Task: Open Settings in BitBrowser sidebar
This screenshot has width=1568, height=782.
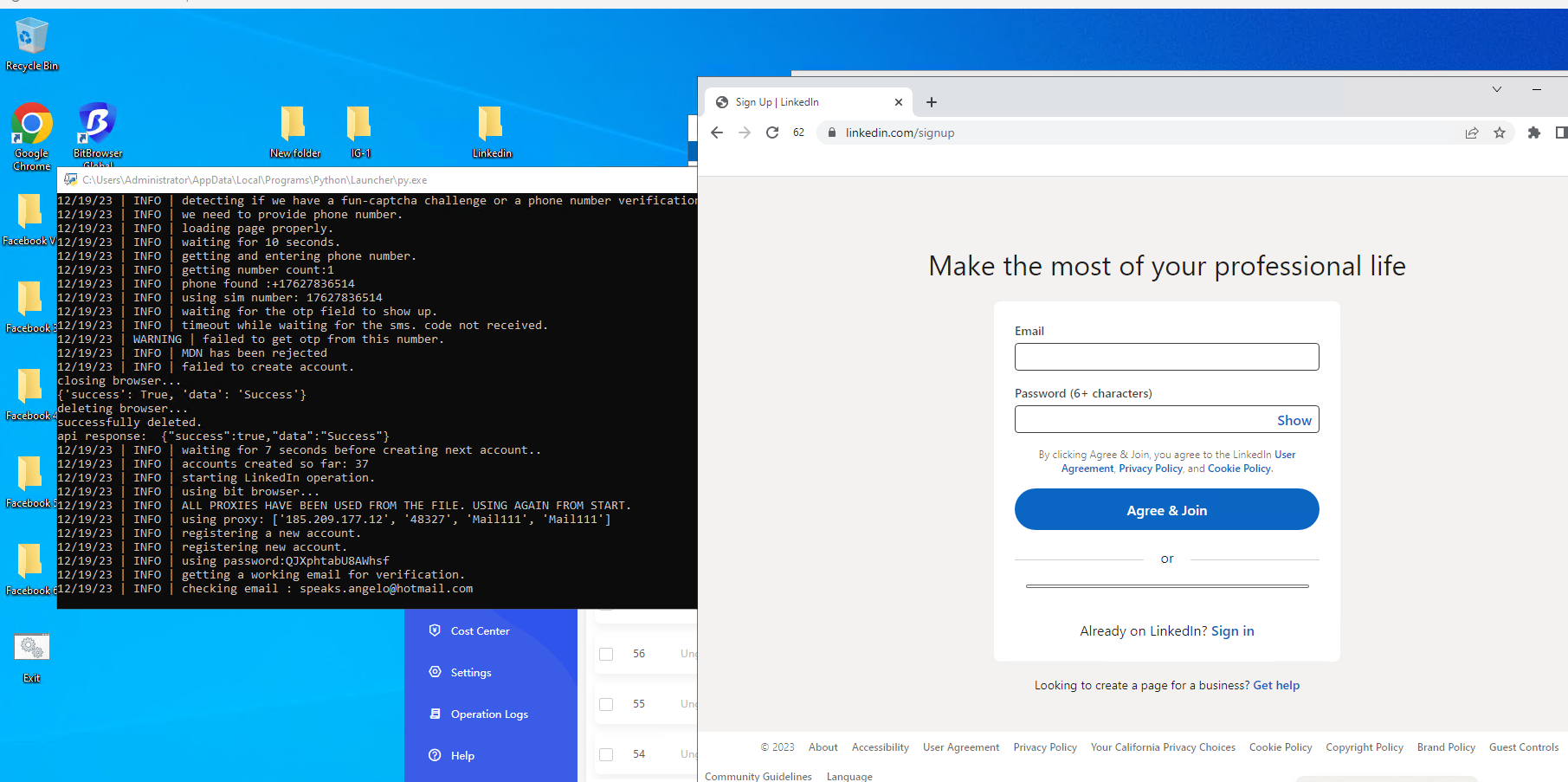Action: (x=471, y=673)
